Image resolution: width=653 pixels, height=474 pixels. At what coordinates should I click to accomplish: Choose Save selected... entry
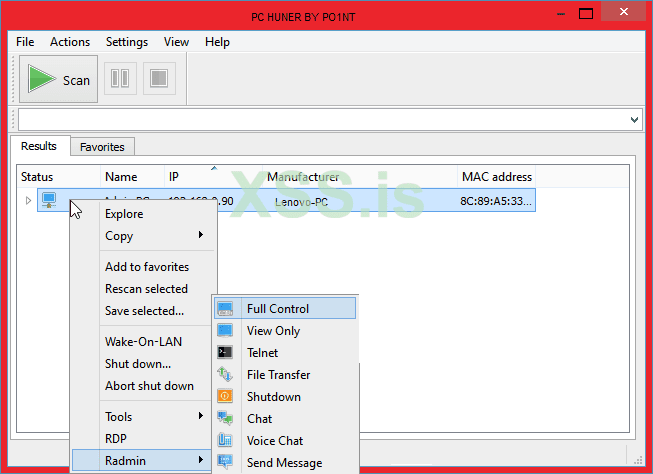[x=144, y=311]
